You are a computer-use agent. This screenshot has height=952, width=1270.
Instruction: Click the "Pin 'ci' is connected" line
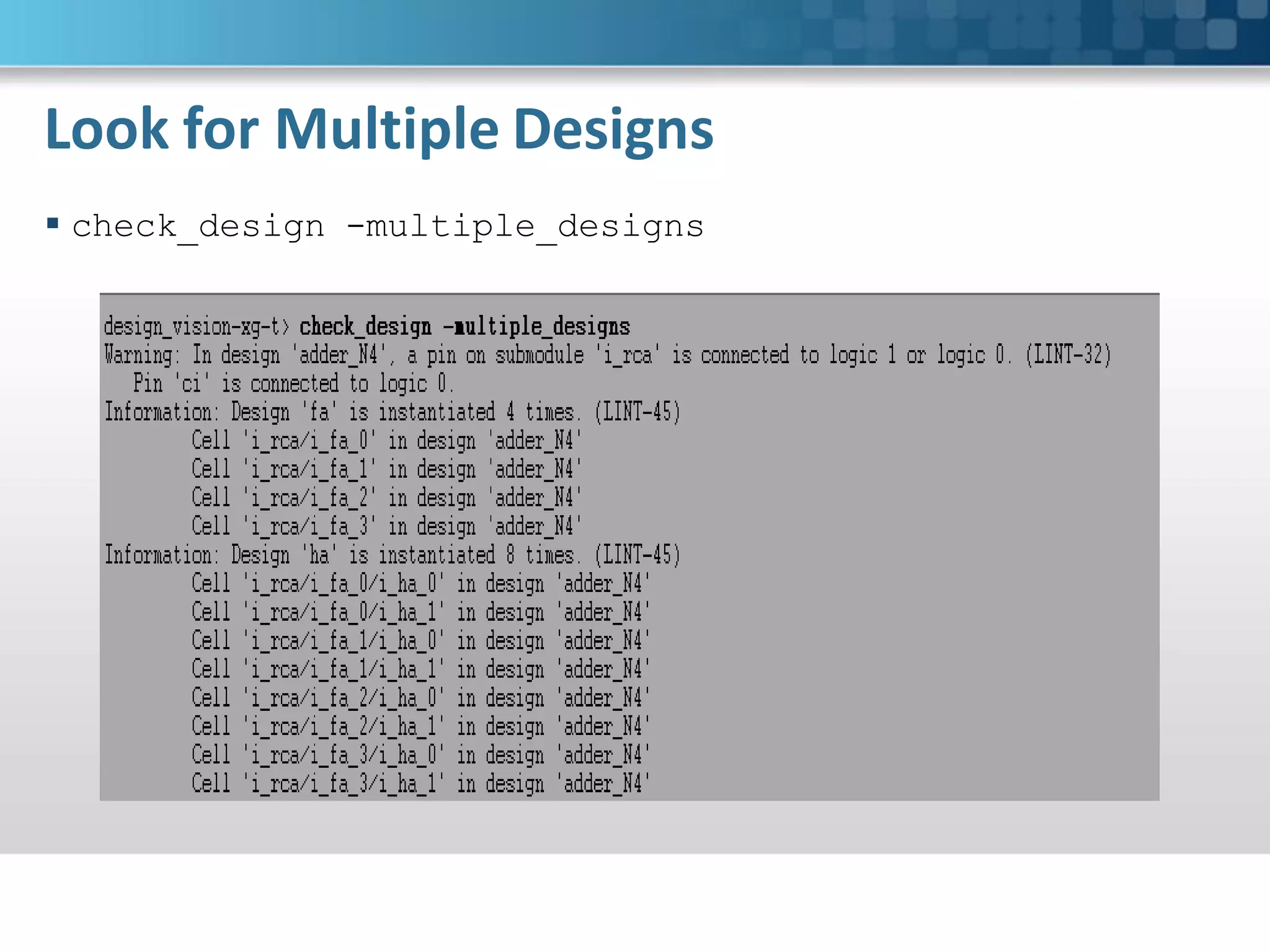[293, 384]
